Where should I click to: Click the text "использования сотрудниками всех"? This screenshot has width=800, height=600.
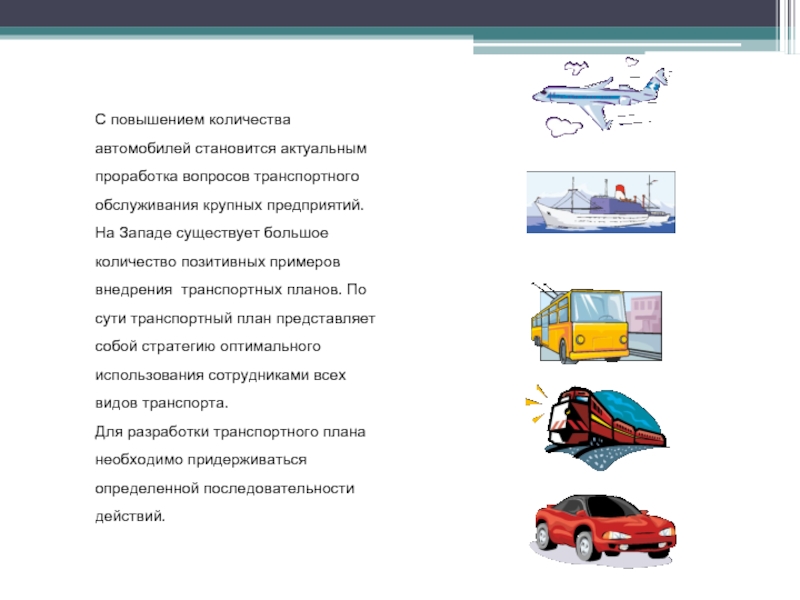pos(220,375)
